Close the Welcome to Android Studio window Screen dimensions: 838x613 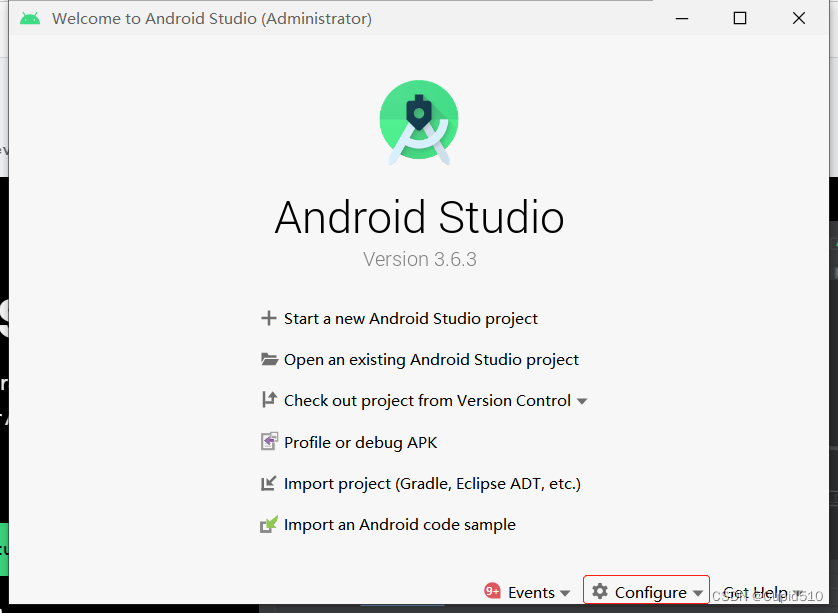pos(799,18)
